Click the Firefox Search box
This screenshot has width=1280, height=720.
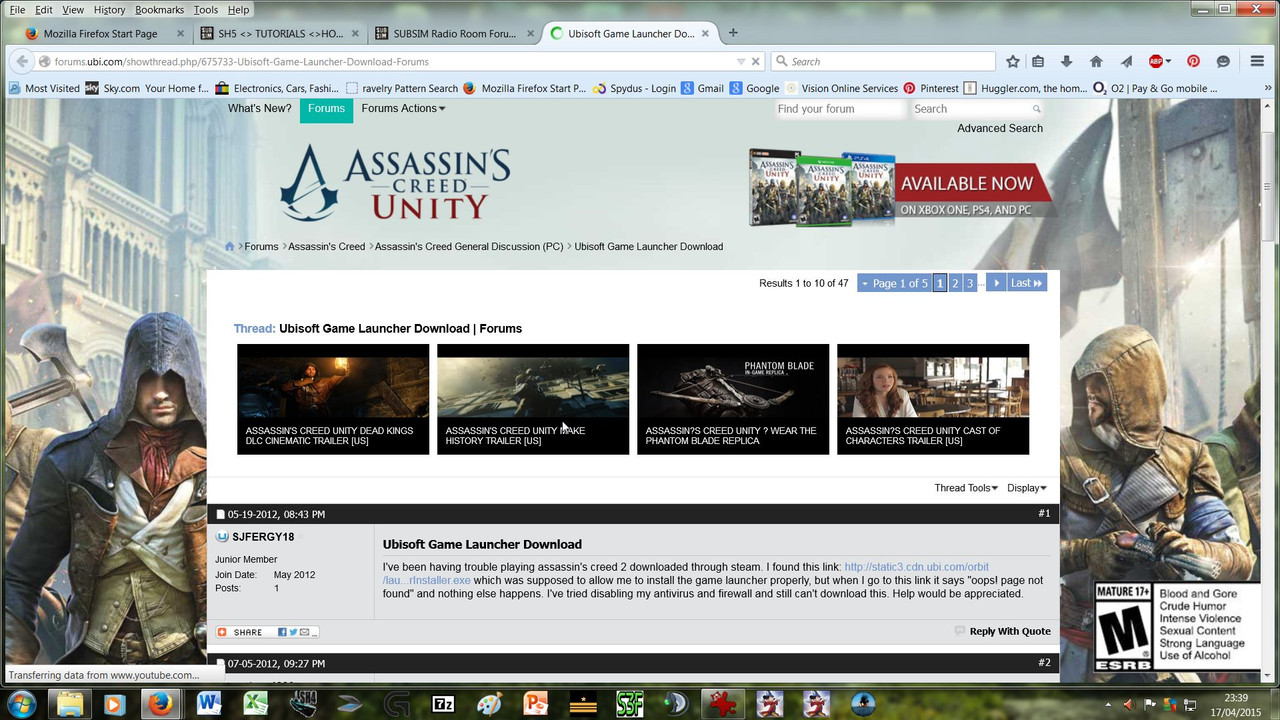883,61
